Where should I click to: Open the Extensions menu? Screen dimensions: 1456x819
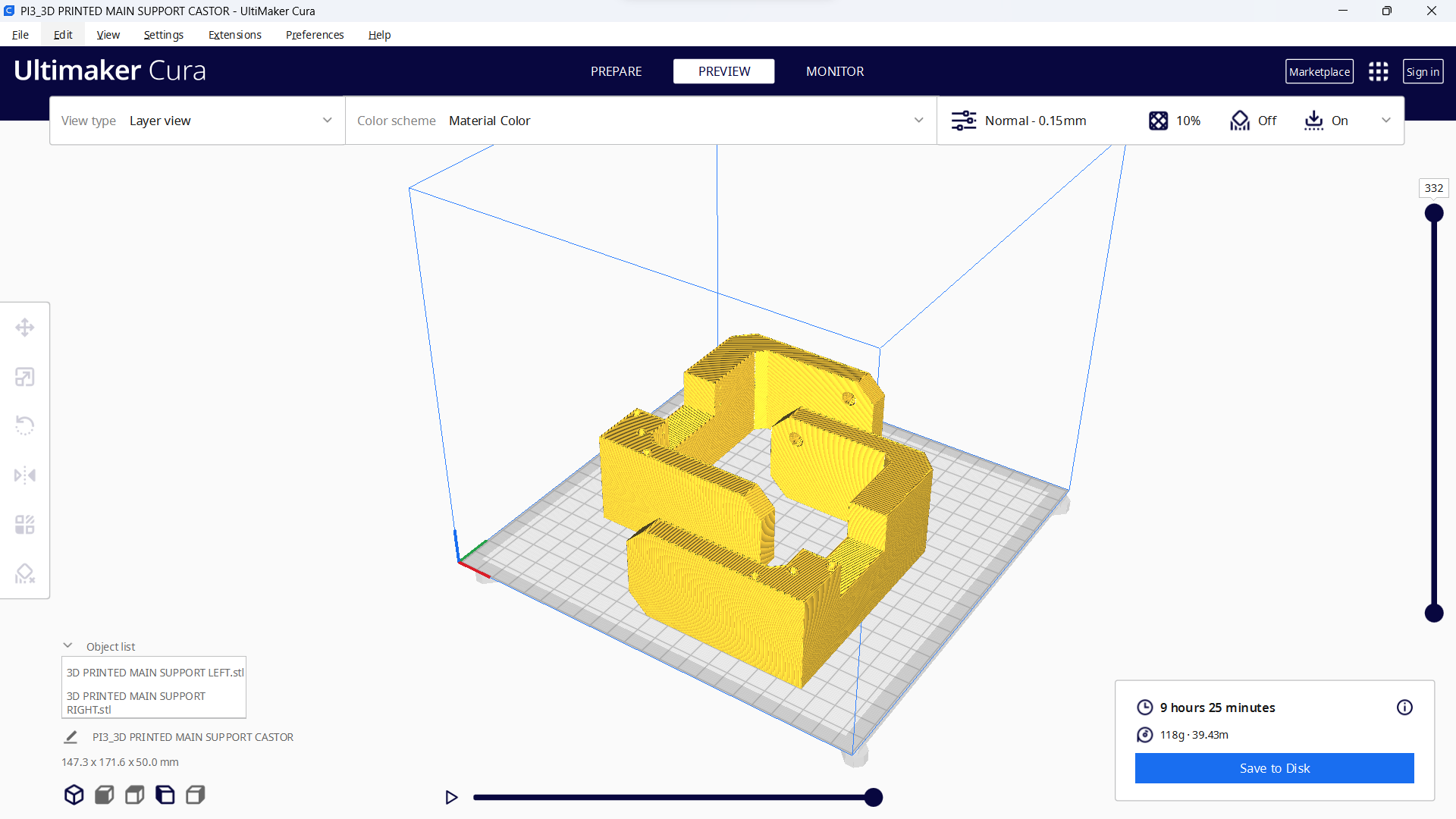[234, 35]
